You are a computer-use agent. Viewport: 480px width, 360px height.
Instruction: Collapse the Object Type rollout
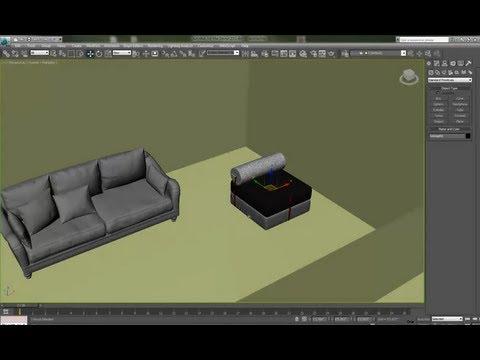pyautogui.click(x=449, y=88)
